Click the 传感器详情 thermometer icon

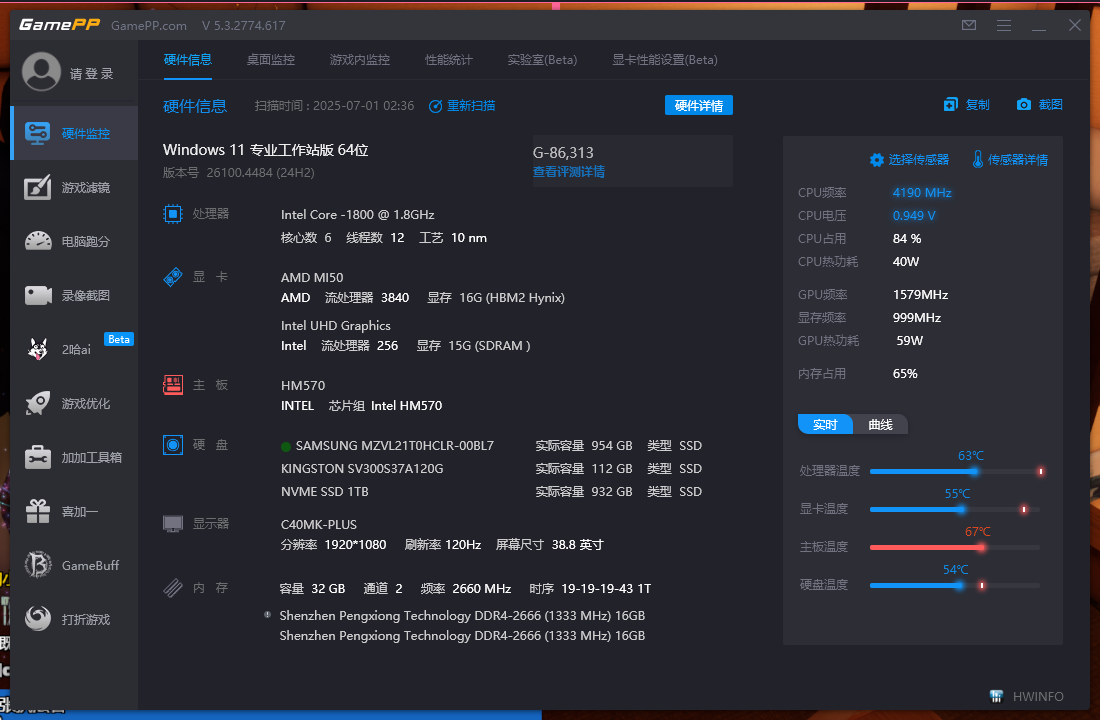tap(977, 159)
